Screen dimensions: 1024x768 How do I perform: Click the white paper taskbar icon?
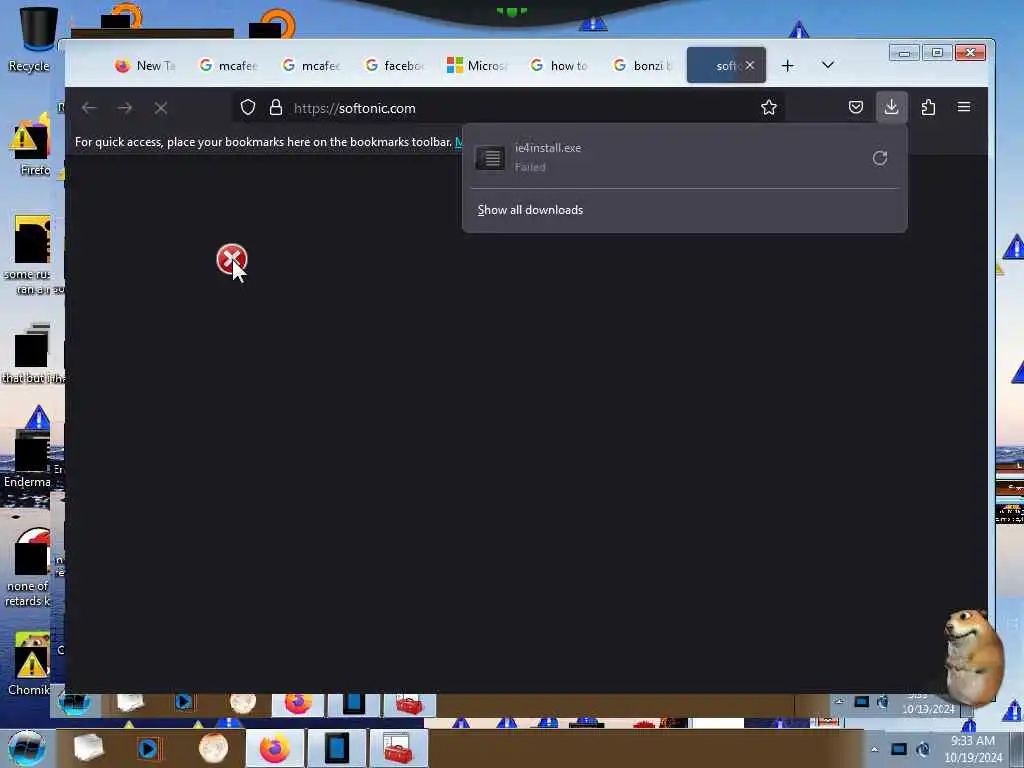88,748
